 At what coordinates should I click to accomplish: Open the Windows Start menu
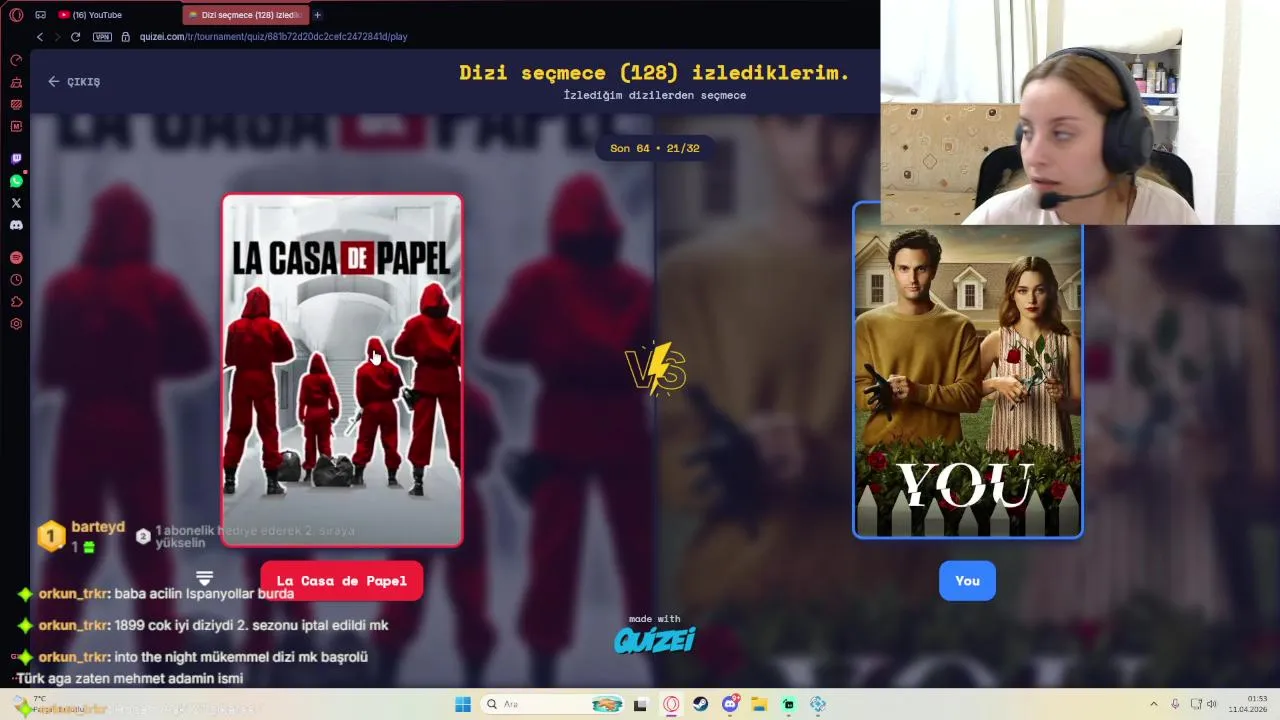coord(463,704)
